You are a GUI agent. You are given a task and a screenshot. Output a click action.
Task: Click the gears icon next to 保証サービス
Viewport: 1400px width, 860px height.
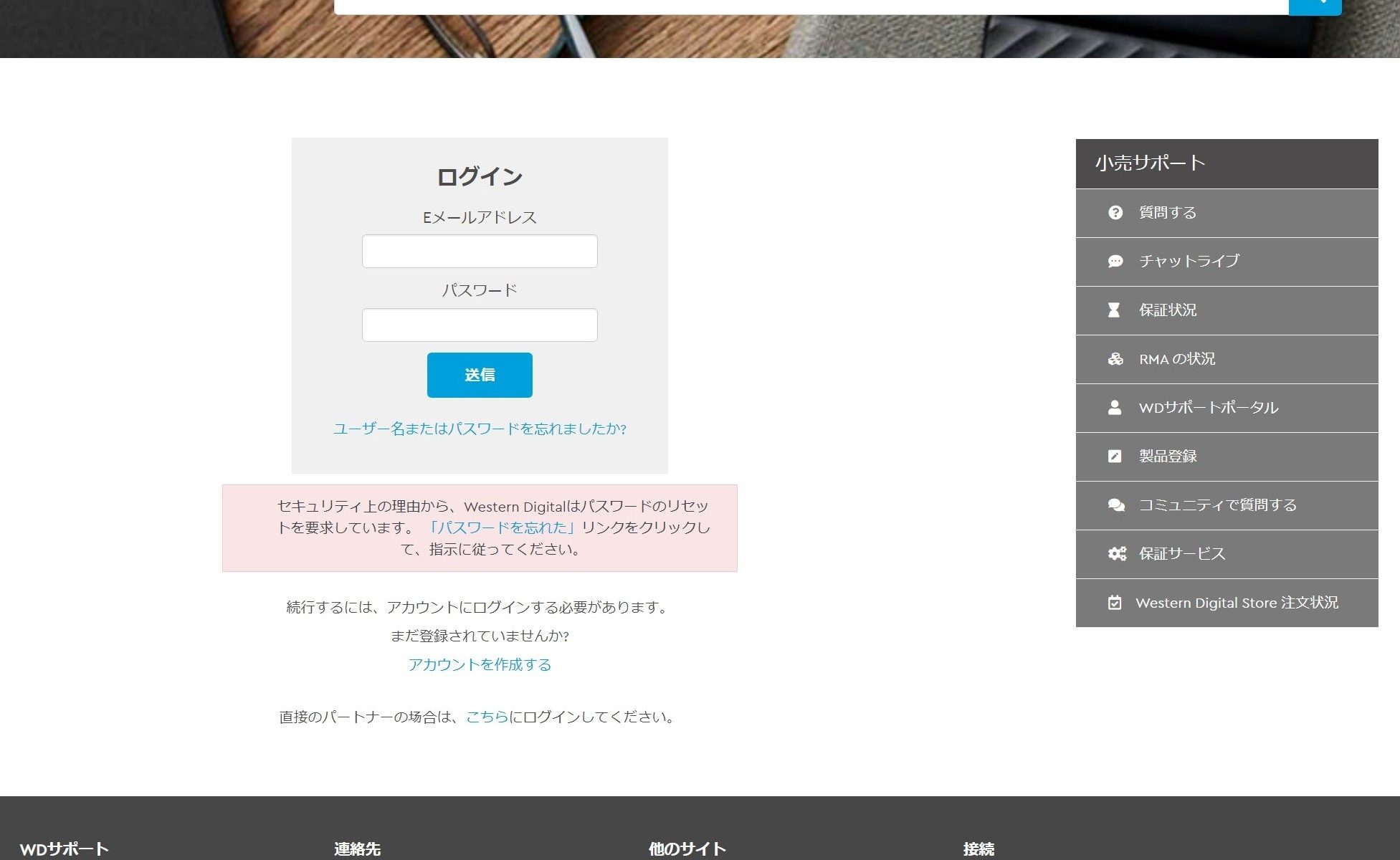(1116, 554)
